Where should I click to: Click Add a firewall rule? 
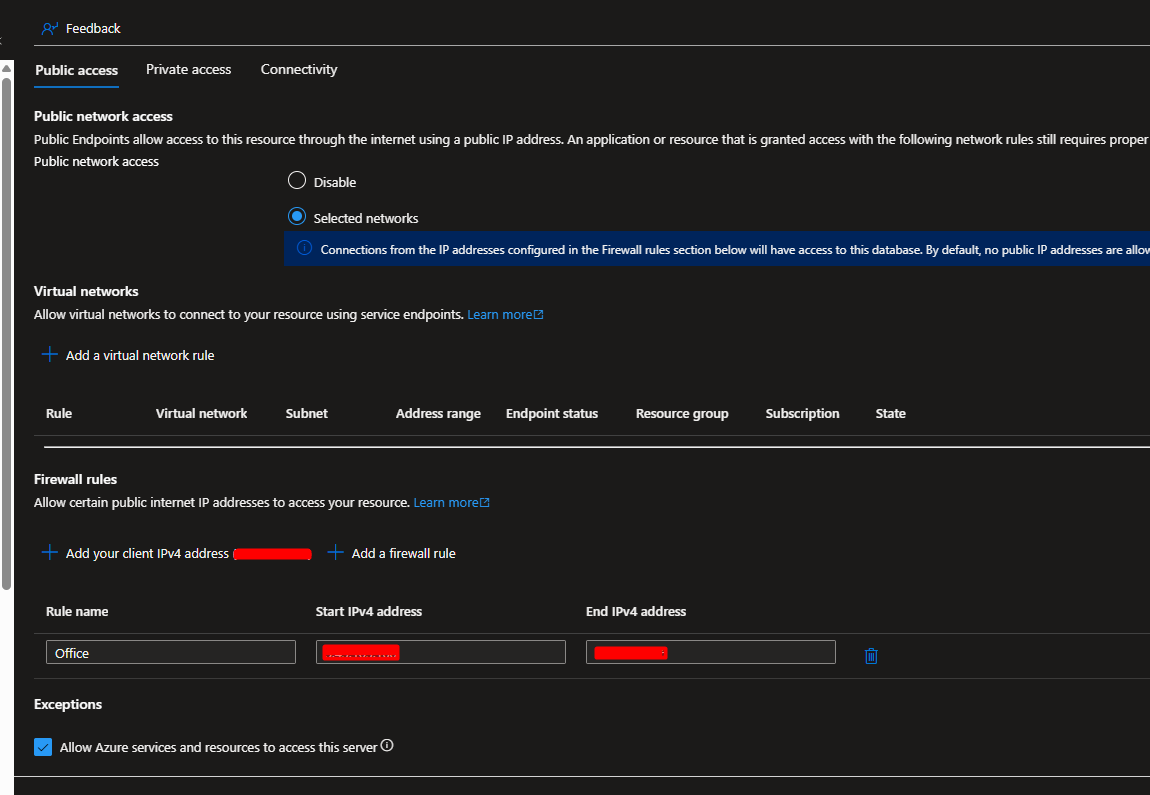click(403, 554)
